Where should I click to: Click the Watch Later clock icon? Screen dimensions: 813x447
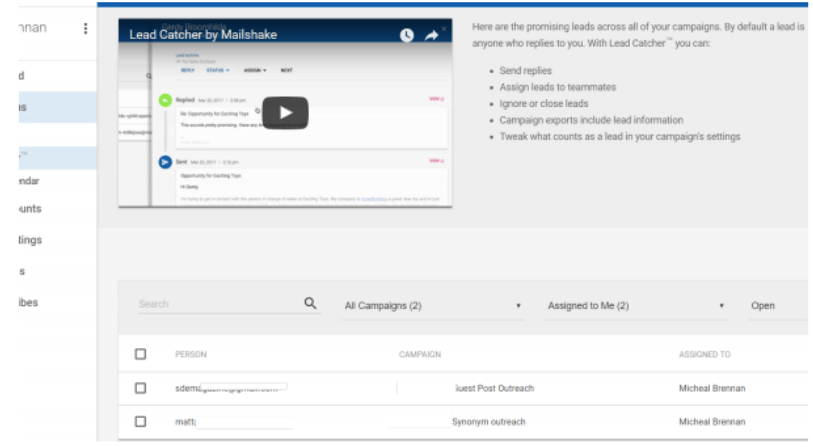click(406, 35)
